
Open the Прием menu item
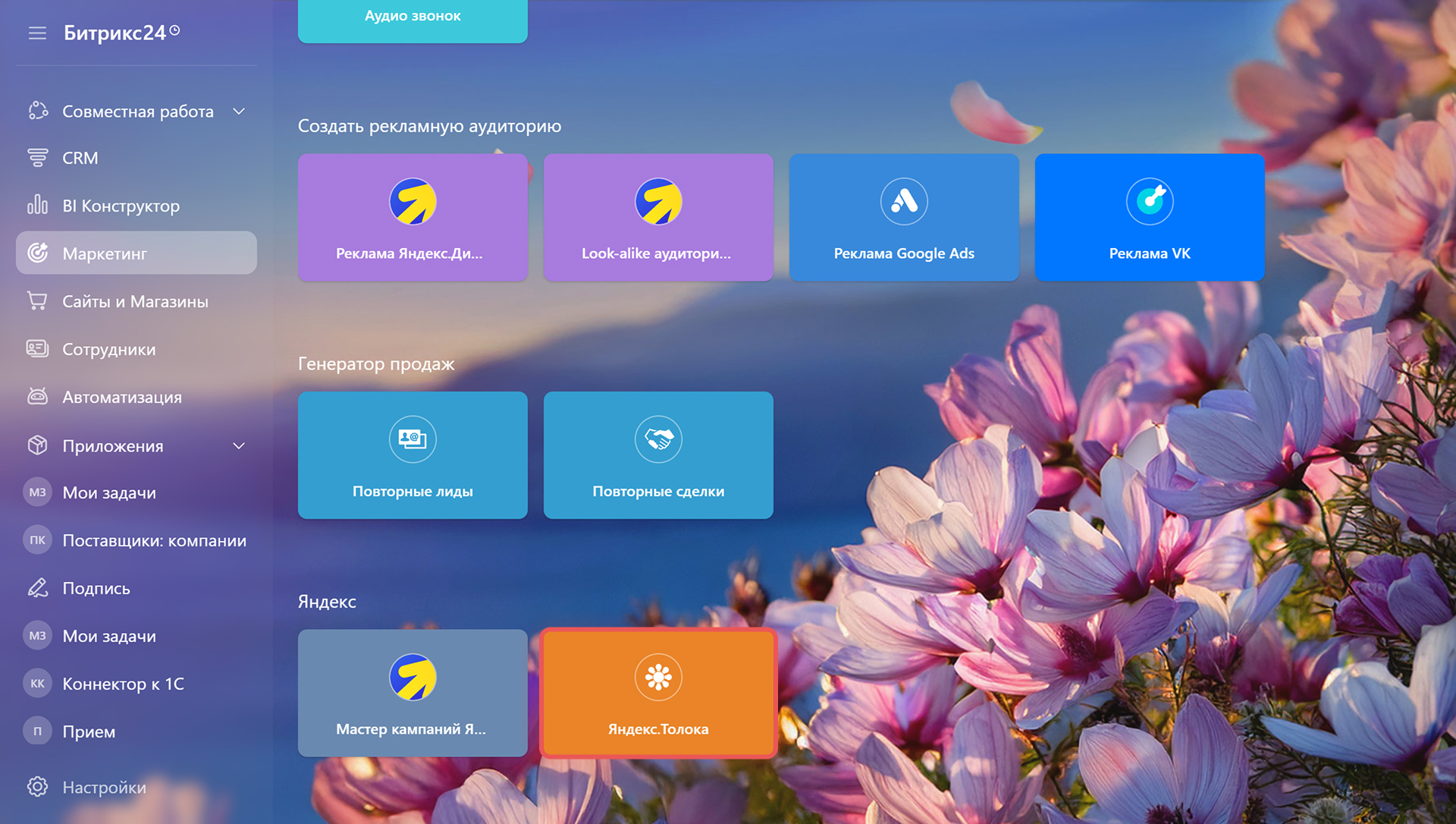pos(89,732)
